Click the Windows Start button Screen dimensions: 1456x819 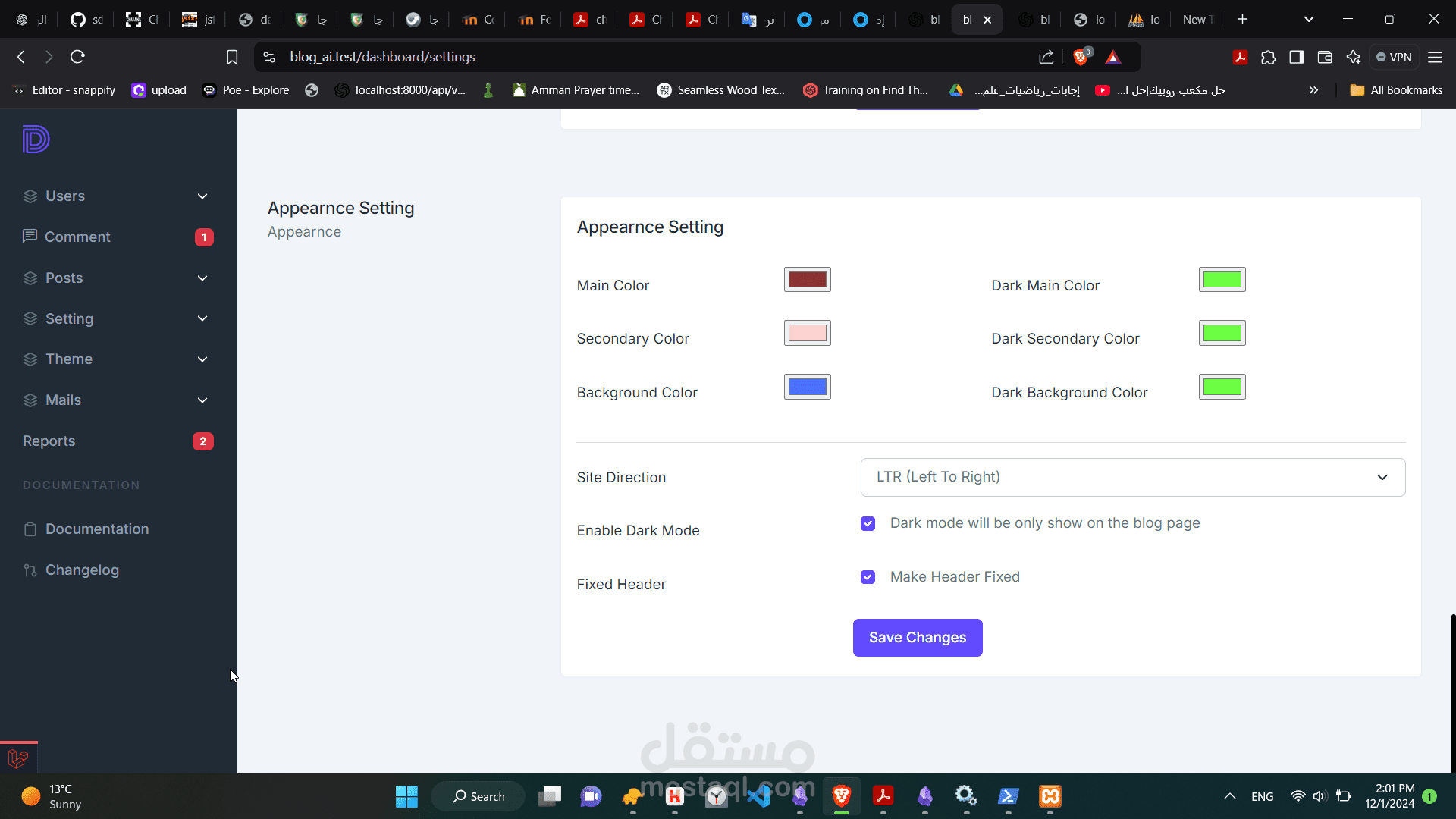coord(406,796)
